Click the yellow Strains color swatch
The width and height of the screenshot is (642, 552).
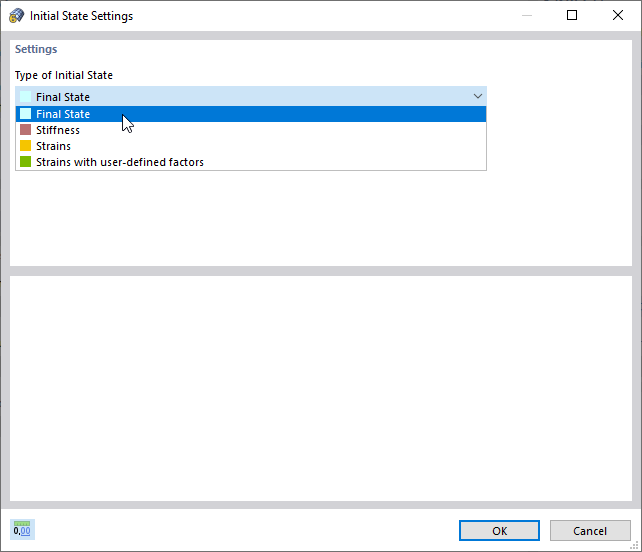[26, 146]
